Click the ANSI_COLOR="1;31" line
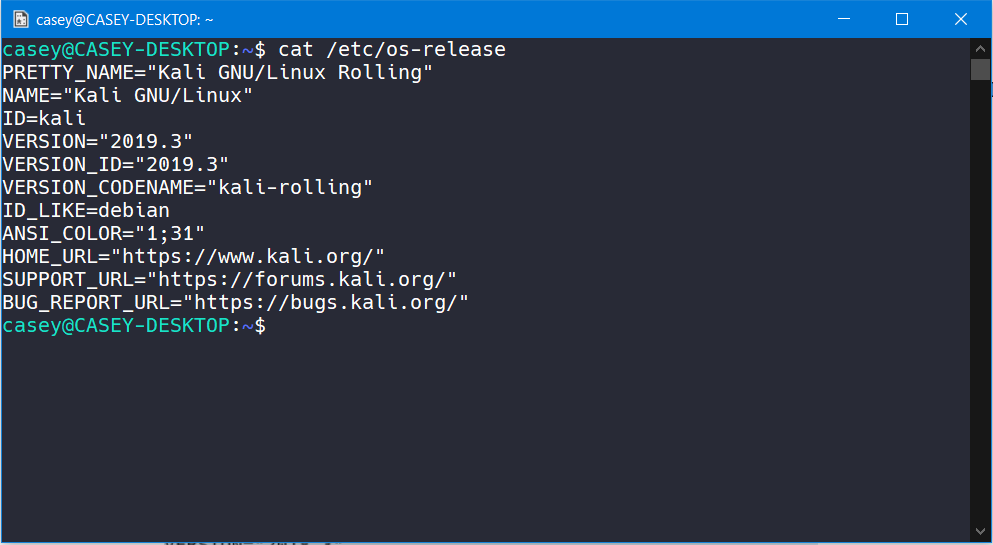993x545 pixels. click(x=103, y=234)
